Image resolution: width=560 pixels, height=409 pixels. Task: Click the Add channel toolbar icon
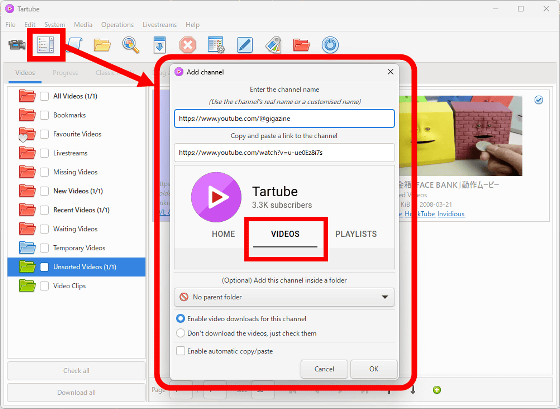[46, 45]
